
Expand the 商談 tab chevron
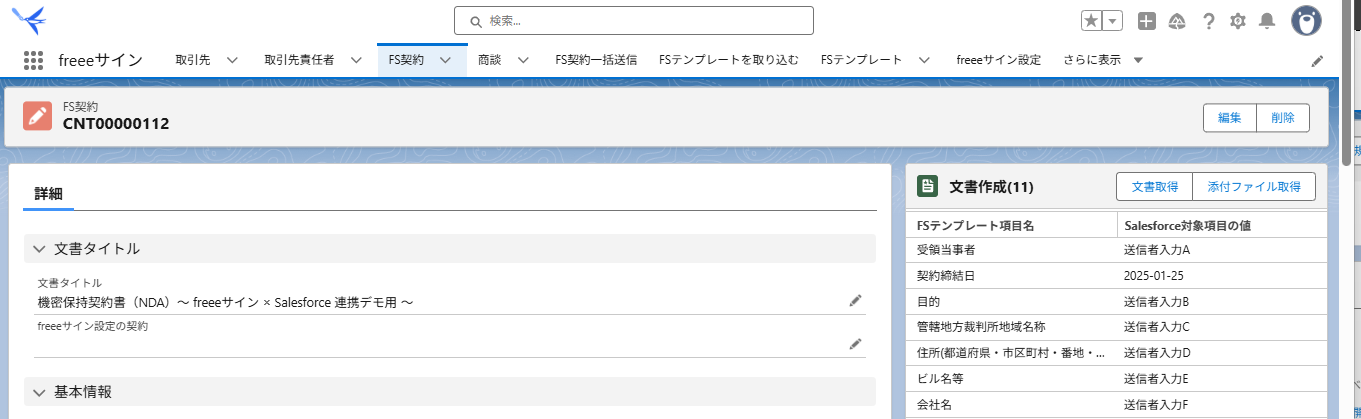[x=523, y=60]
